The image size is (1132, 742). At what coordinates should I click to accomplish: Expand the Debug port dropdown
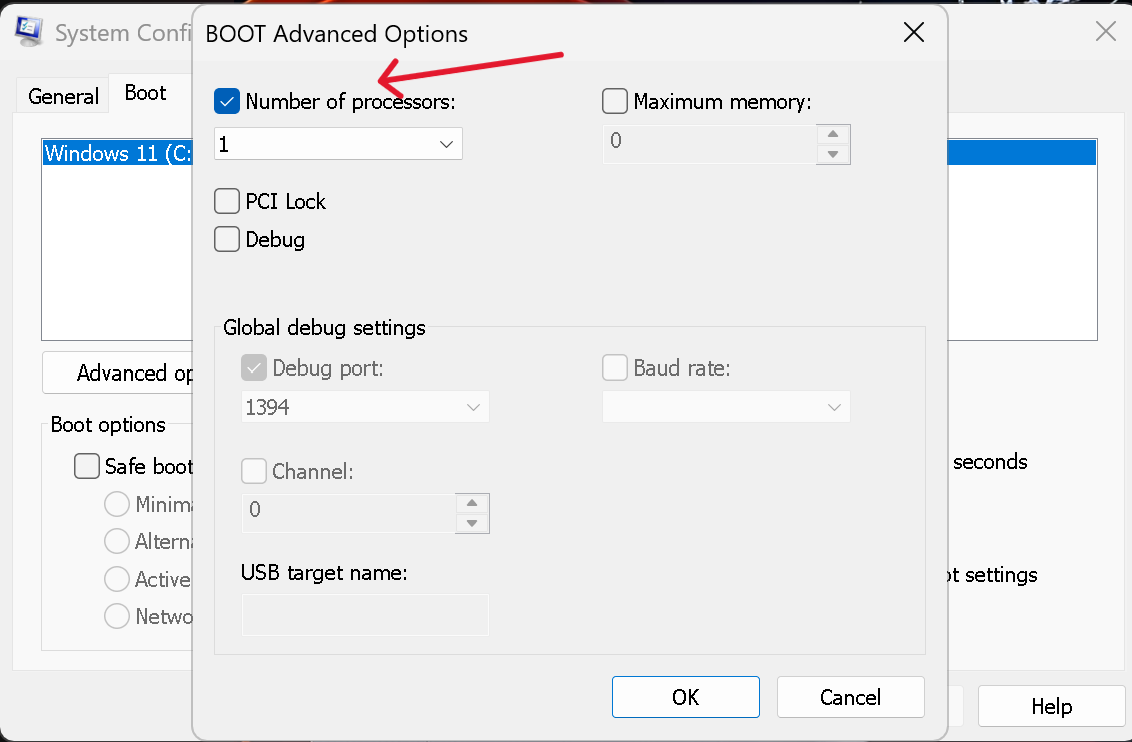[365, 407]
